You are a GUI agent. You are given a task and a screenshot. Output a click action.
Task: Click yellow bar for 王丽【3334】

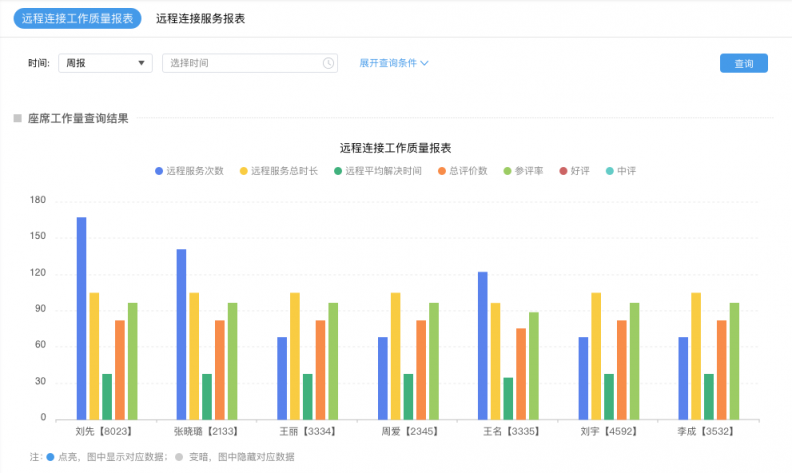tap(295, 356)
